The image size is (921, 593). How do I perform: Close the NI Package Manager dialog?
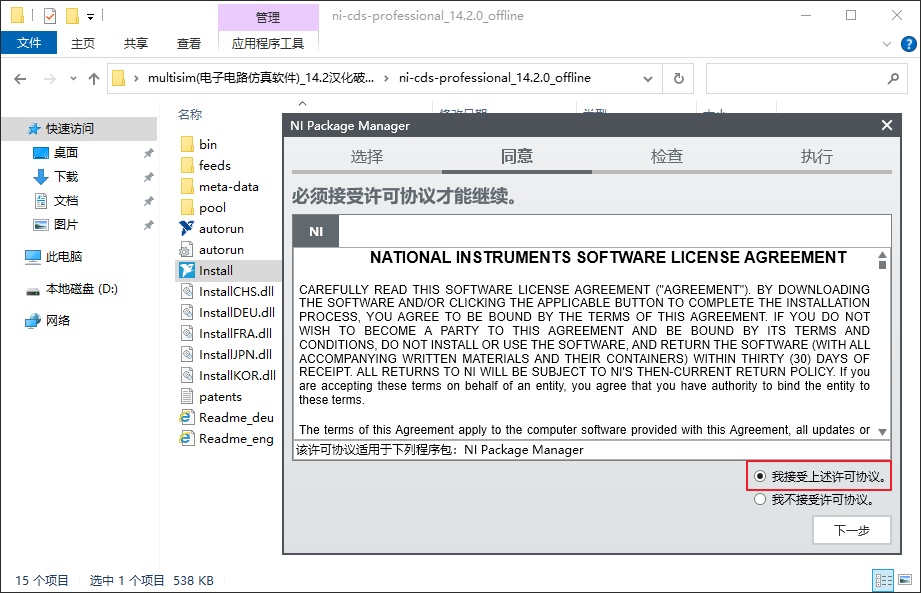click(x=887, y=125)
